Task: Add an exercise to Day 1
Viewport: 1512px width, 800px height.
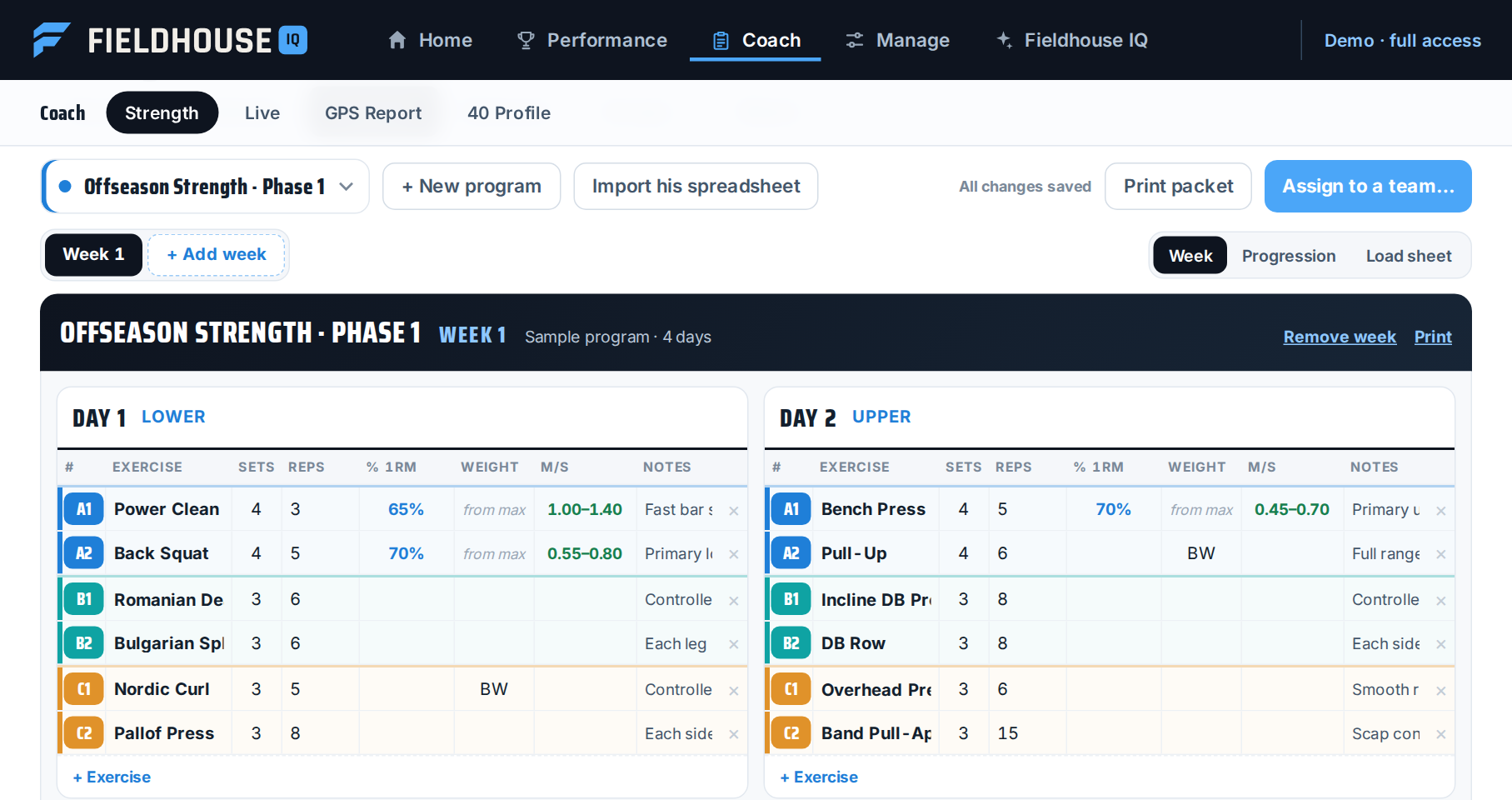Action: coord(112,777)
